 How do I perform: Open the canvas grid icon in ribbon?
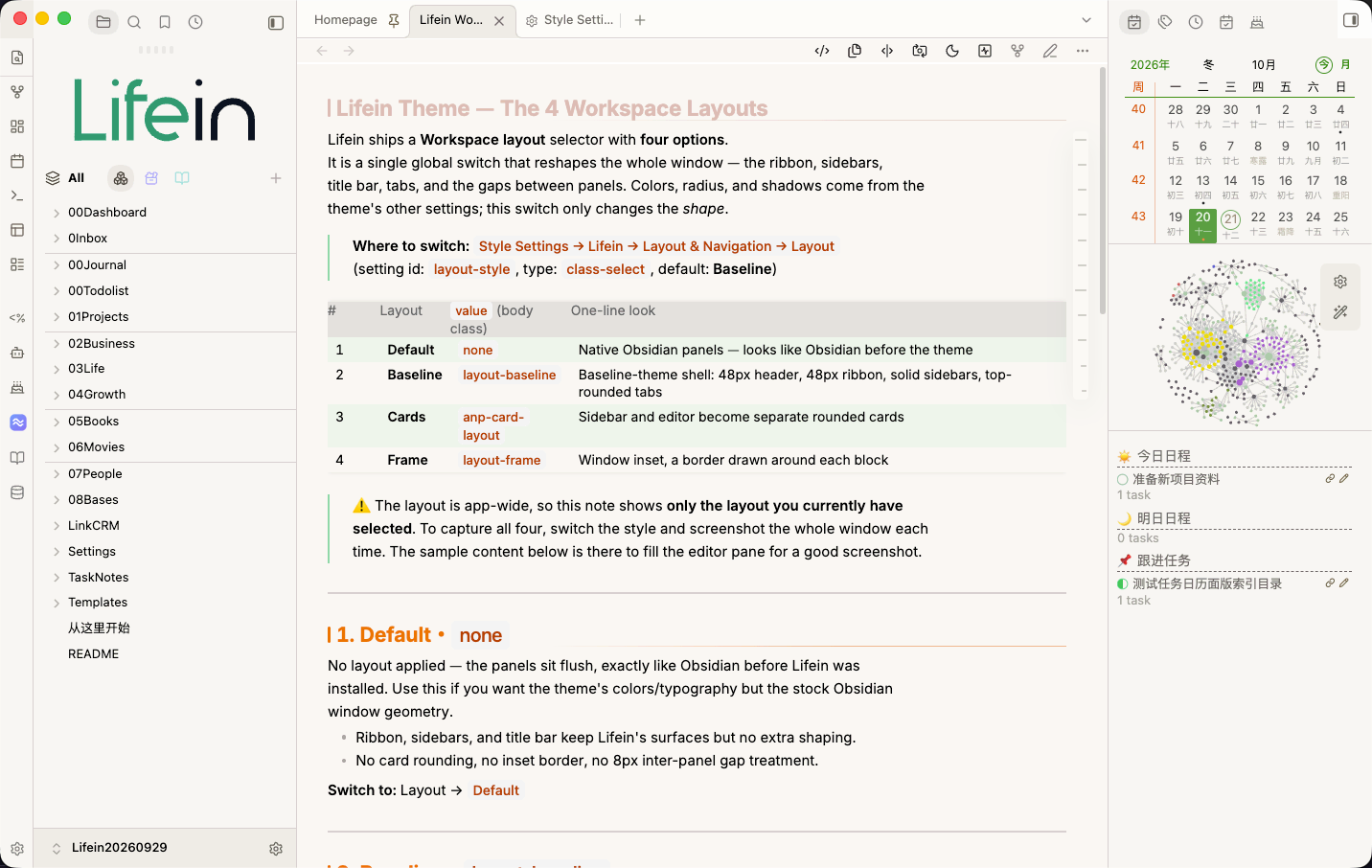[17, 126]
